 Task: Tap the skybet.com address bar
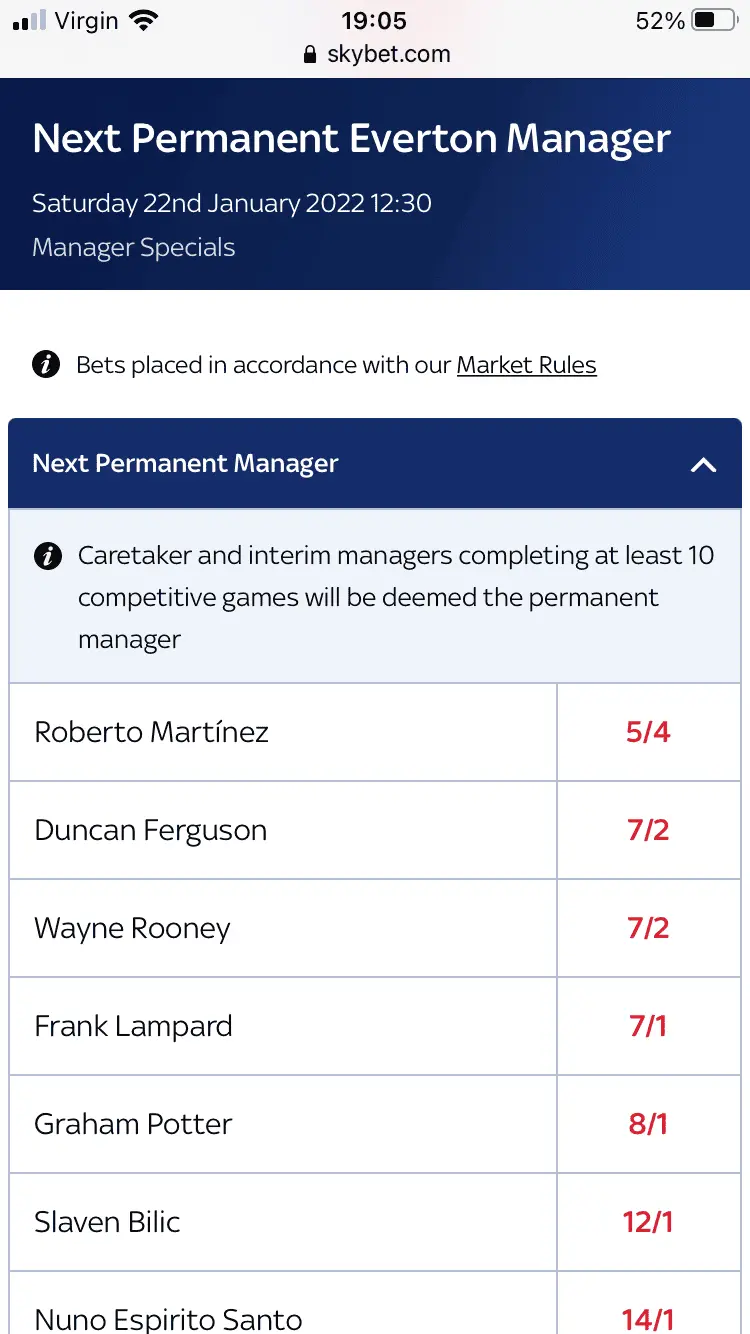pos(388,55)
